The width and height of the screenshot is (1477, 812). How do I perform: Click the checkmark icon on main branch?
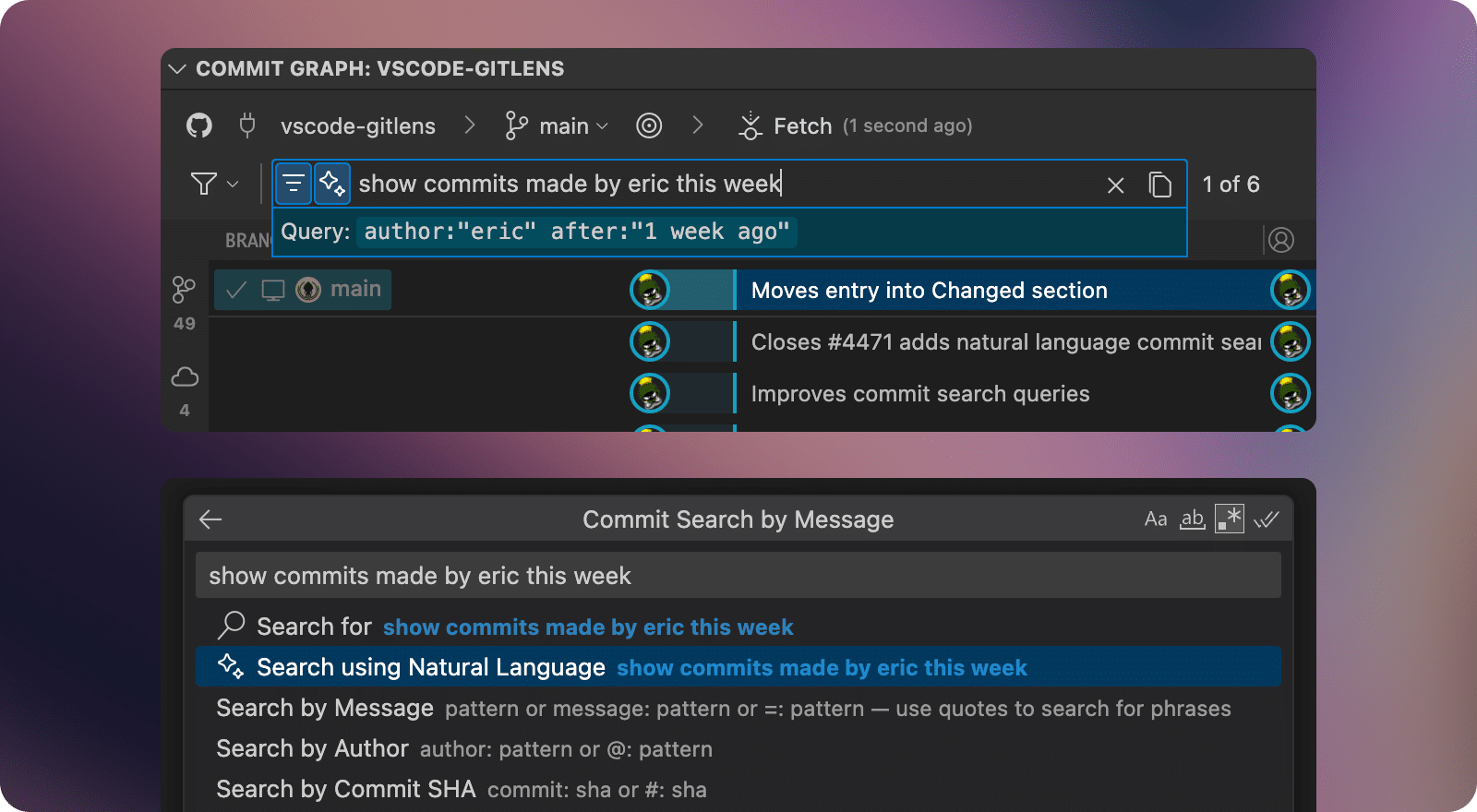236,290
